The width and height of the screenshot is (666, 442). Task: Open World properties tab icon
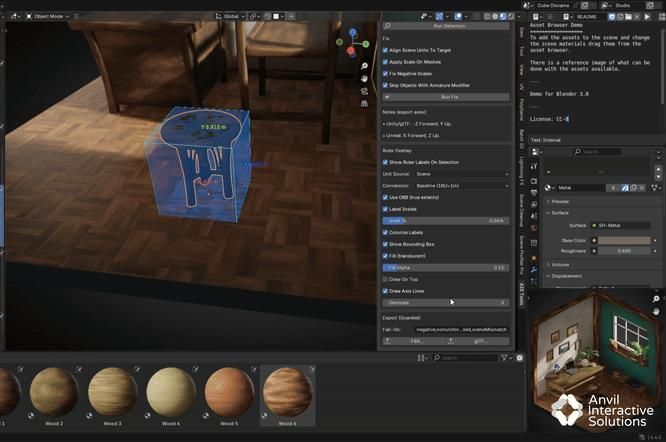click(534, 228)
